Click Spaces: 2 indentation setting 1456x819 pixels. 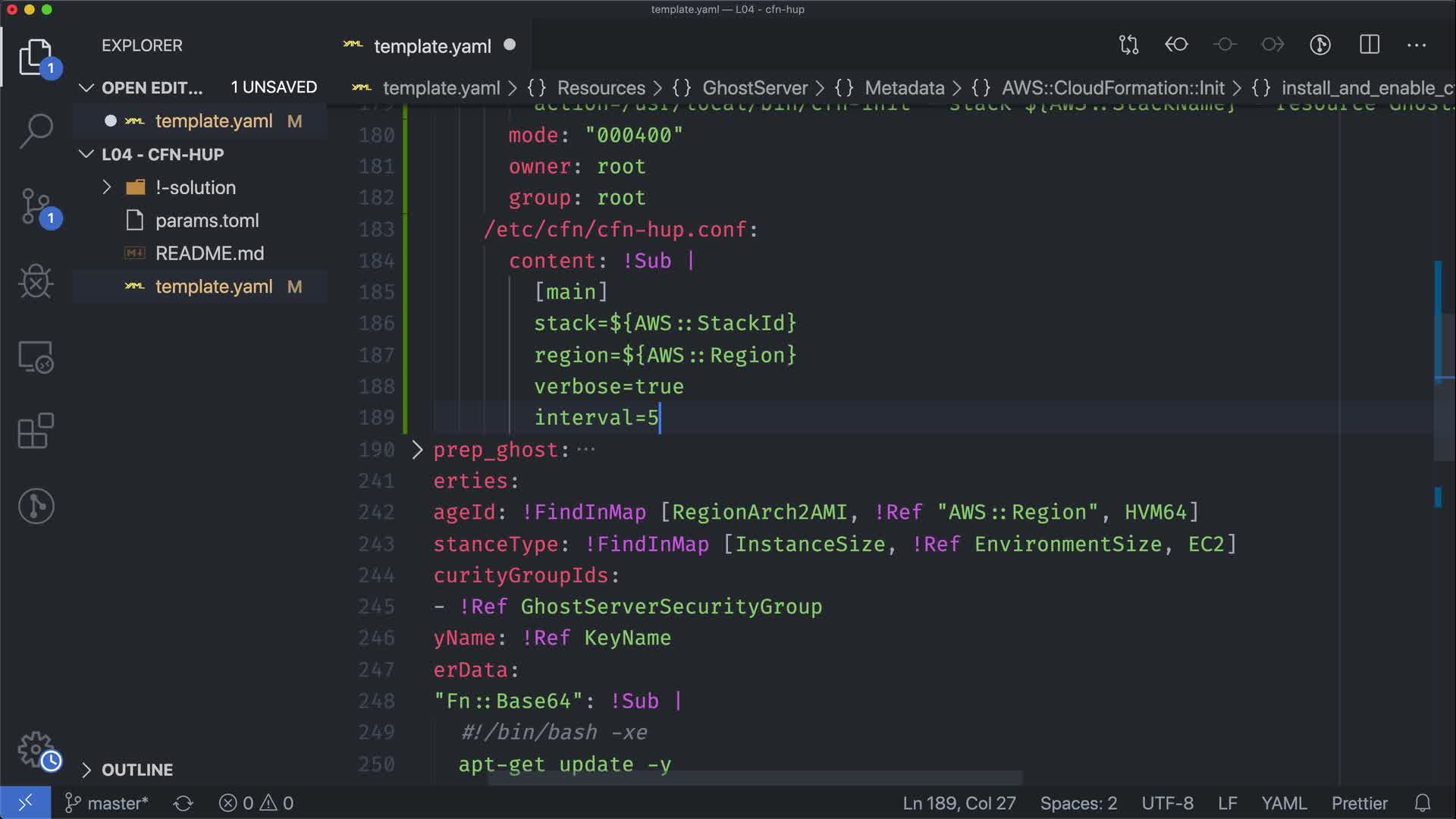pos(1078,803)
